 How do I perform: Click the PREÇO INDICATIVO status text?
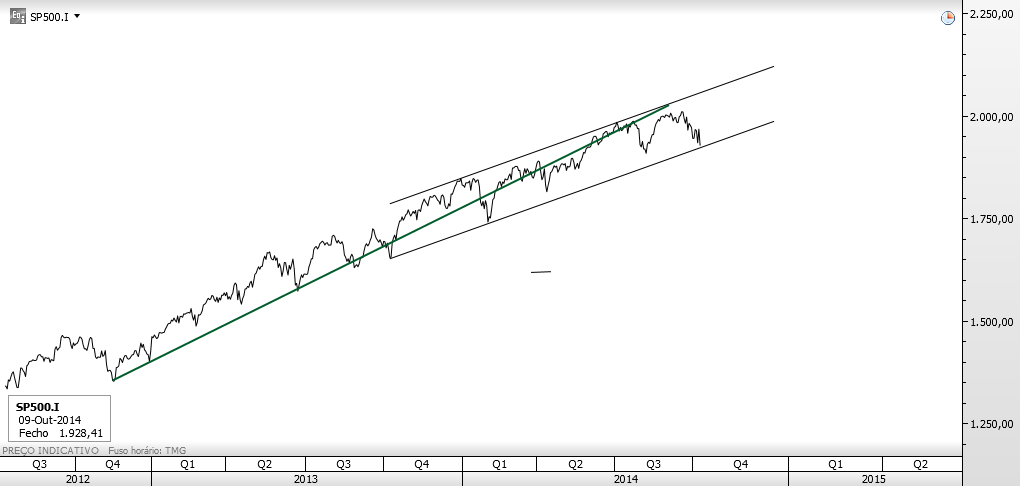point(51,450)
